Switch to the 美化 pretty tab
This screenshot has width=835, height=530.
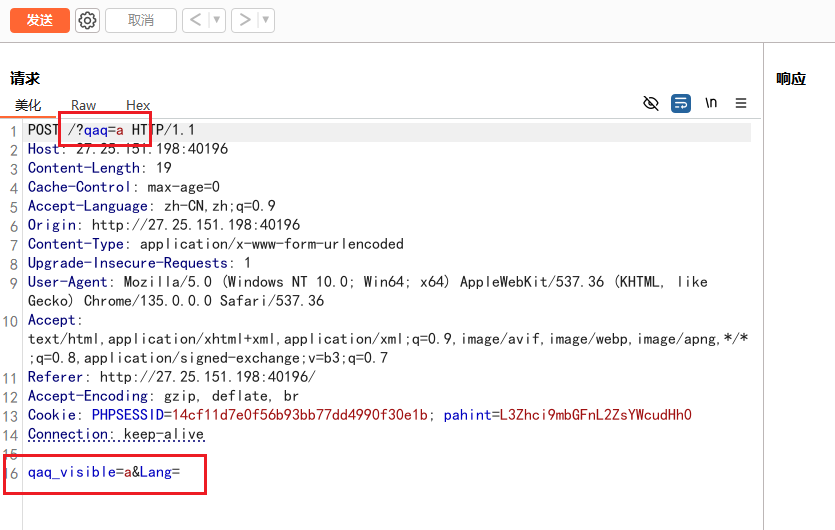tap(28, 105)
